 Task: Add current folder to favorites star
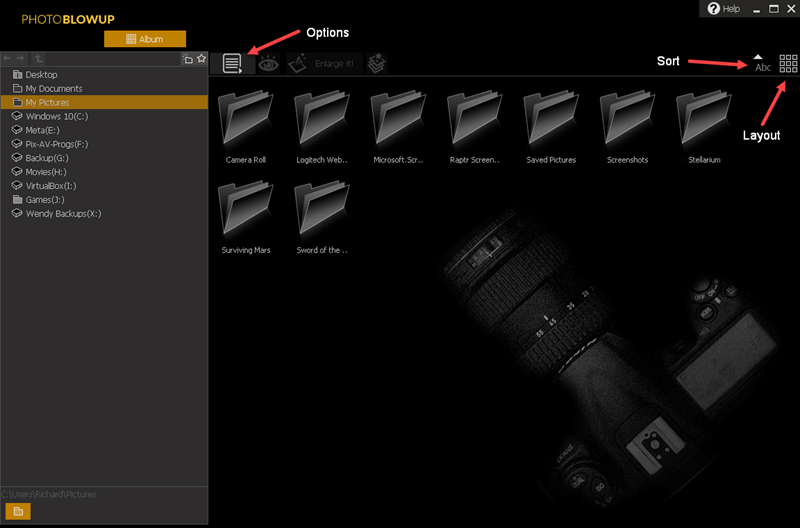202,59
